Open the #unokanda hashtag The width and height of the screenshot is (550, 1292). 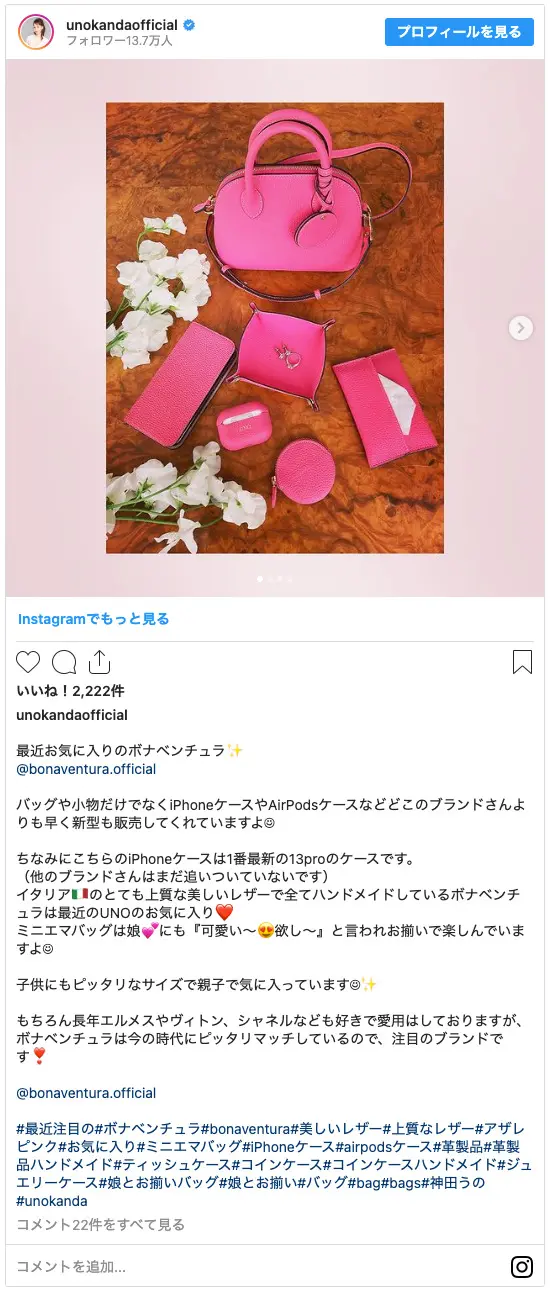click(52, 1201)
